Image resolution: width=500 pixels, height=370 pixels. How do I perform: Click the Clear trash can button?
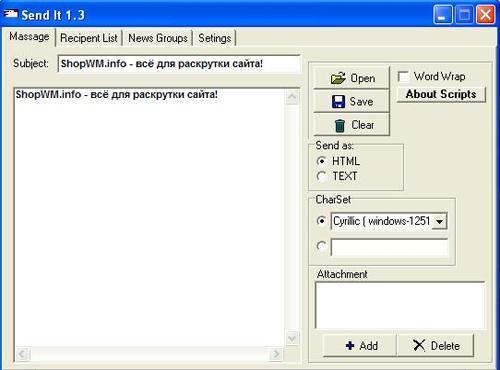click(x=351, y=125)
